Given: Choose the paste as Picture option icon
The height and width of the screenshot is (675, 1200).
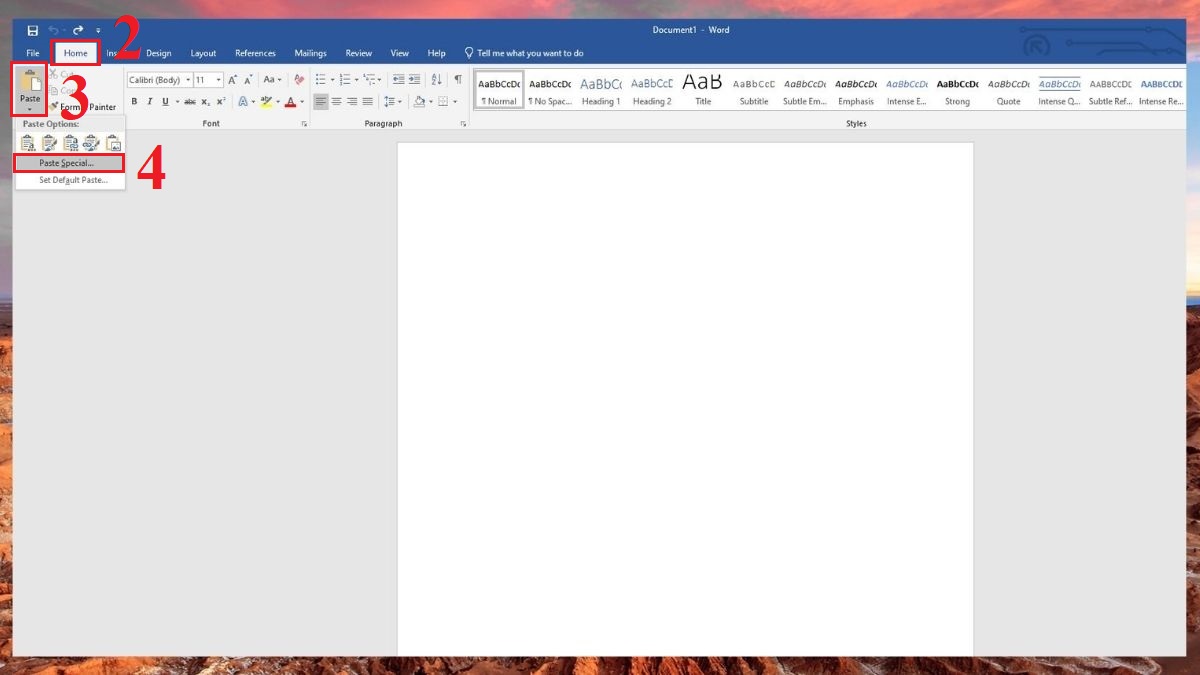Looking at the screenshot, I should pos(113,143).
